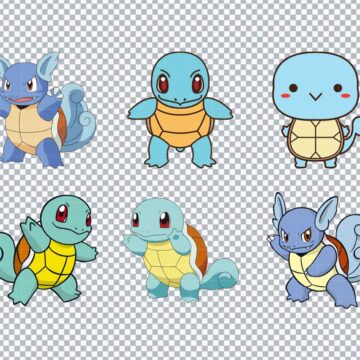Select the teal Squirtle with bright yellow belly
Viewport: 360px width, 360px height.
[x=48, y=250]
